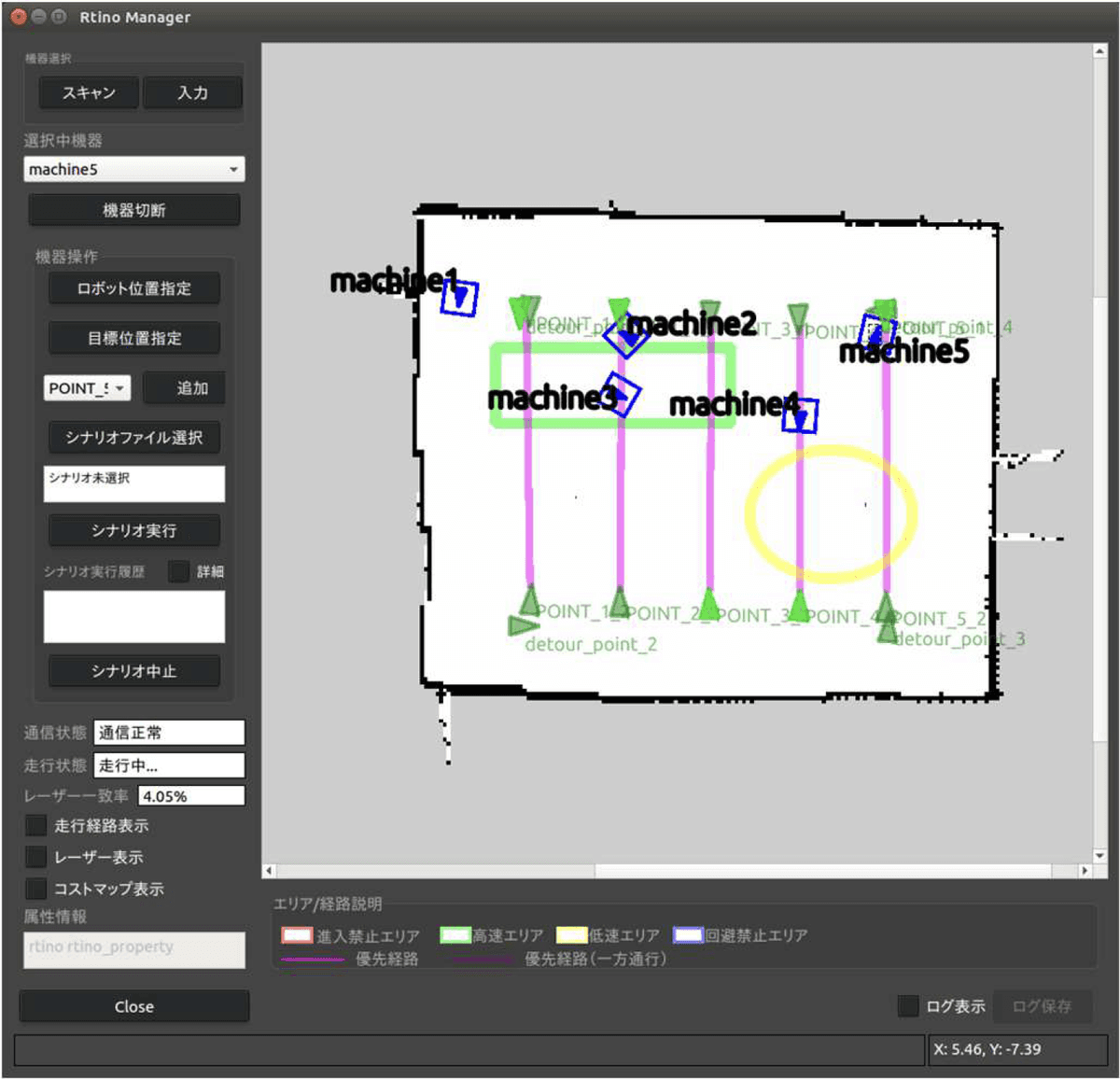Screen dimensions: 1120x1079
Task: Select the machine4 robot marker
Action: tap(800, 415)
